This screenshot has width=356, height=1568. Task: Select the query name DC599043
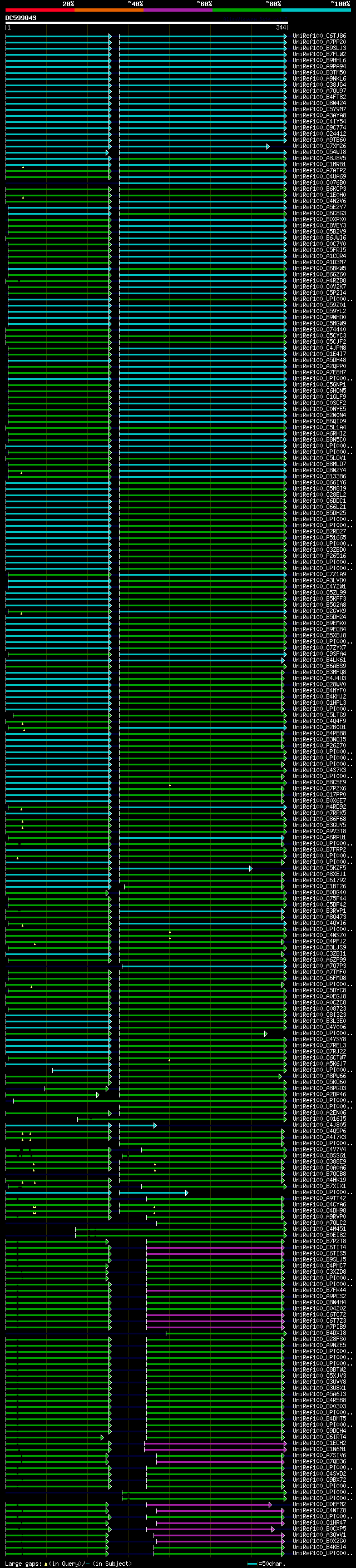tap(21, 18)
